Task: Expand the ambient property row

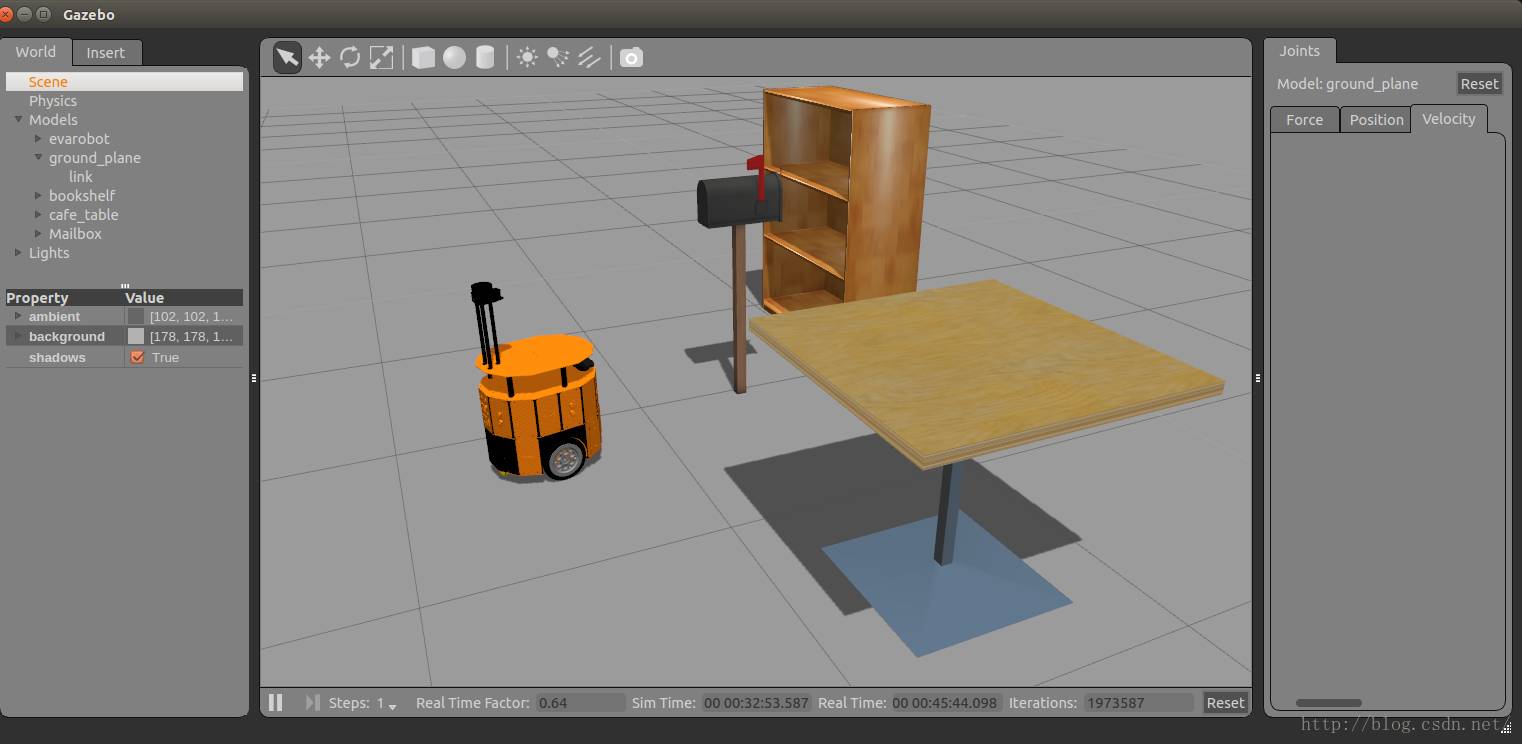Action: point(17,316)
